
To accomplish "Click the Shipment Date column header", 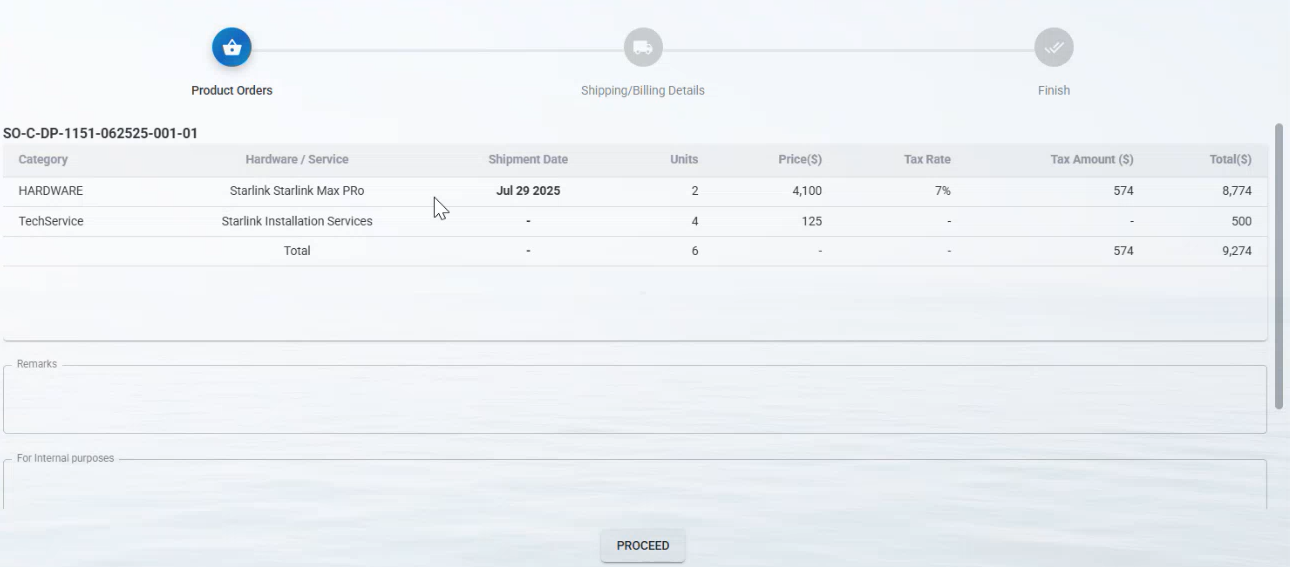I will tap(528, 160).
